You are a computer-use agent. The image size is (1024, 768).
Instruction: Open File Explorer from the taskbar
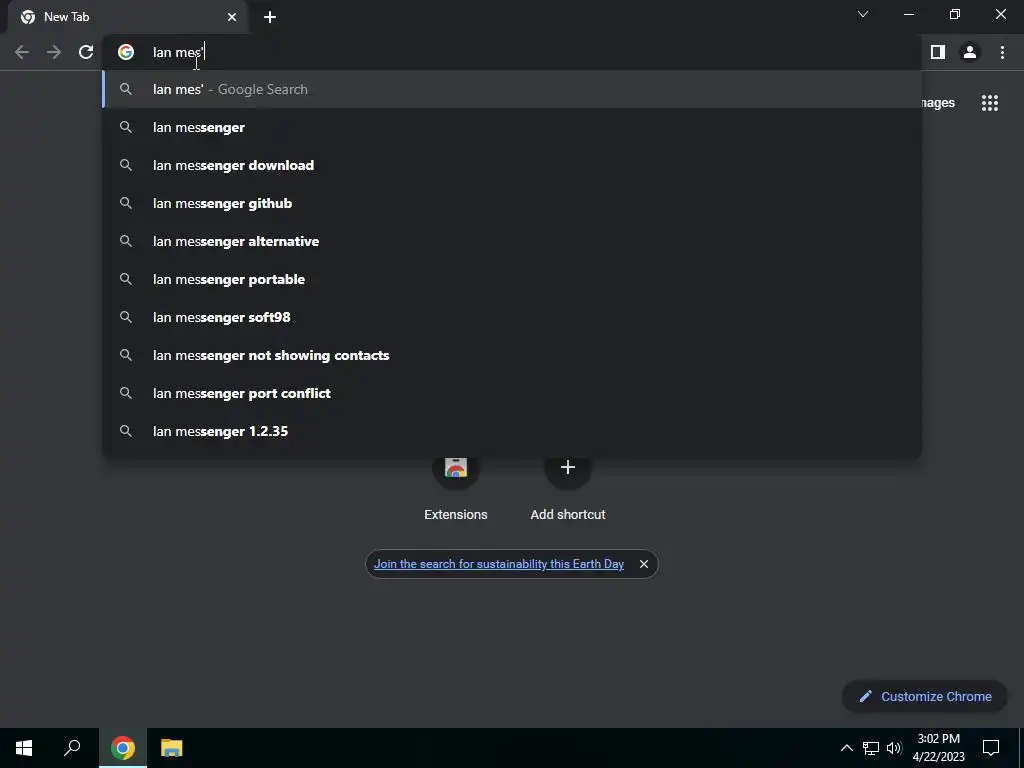pyautogui.click(x=172, y=748)
